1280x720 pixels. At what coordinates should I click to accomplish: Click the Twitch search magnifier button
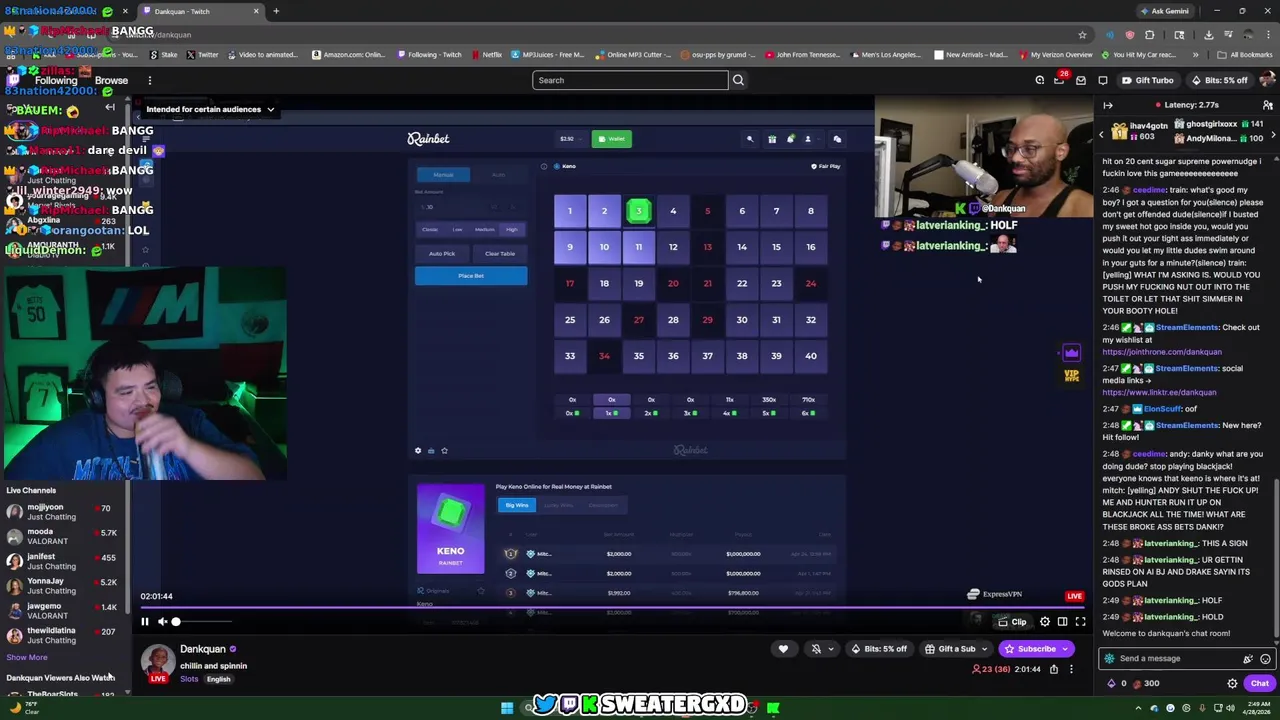738,80
